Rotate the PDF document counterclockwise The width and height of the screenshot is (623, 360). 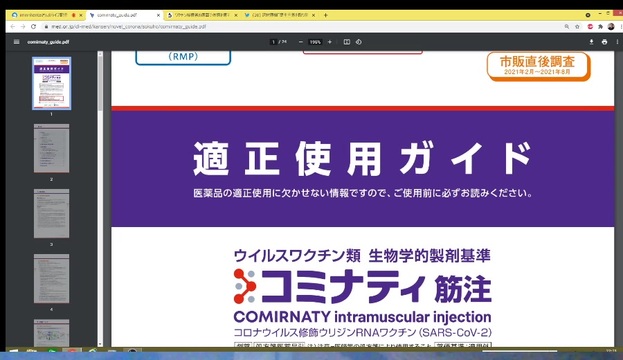[359, 42]
